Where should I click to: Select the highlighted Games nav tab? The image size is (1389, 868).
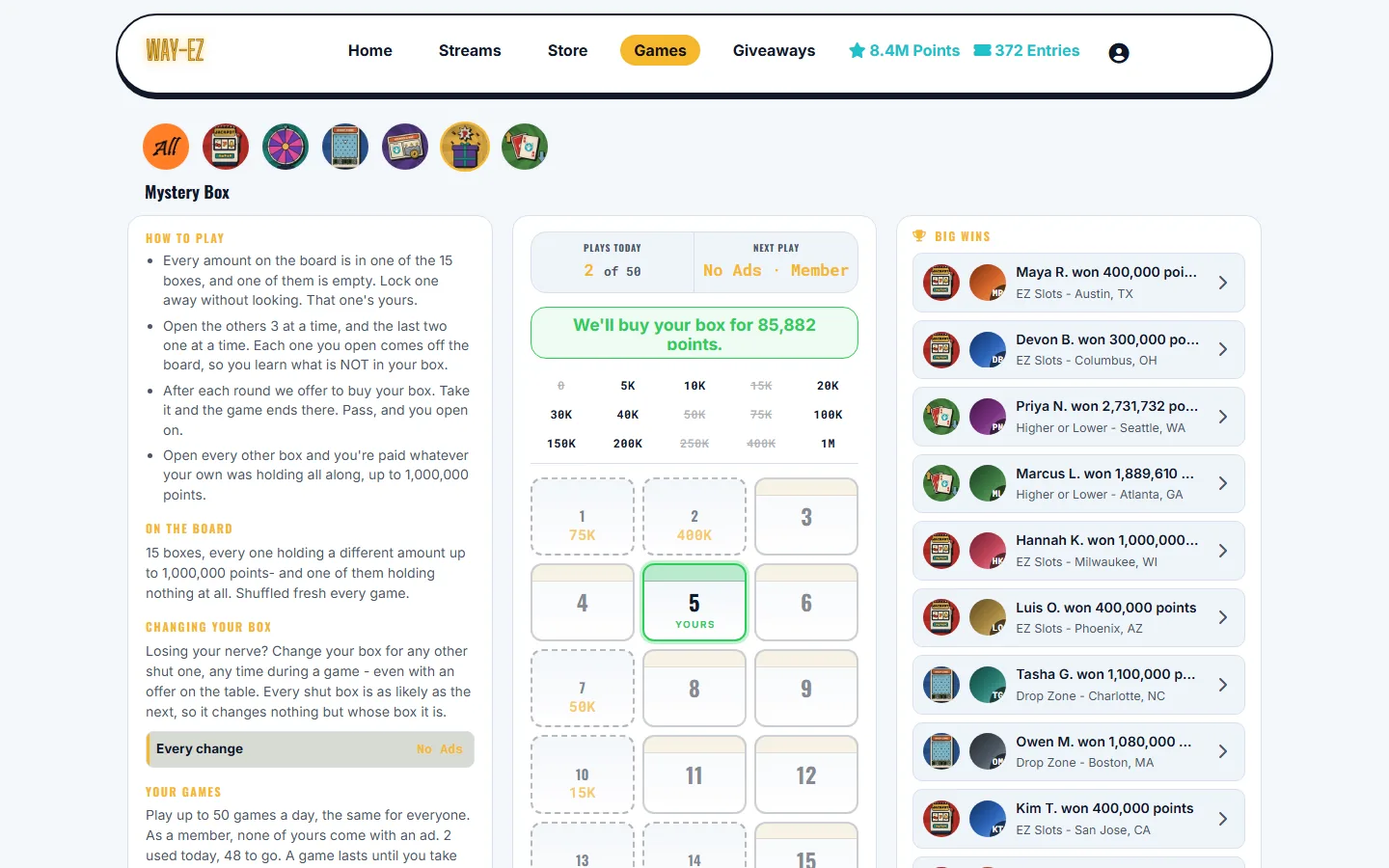click(660, 50)
